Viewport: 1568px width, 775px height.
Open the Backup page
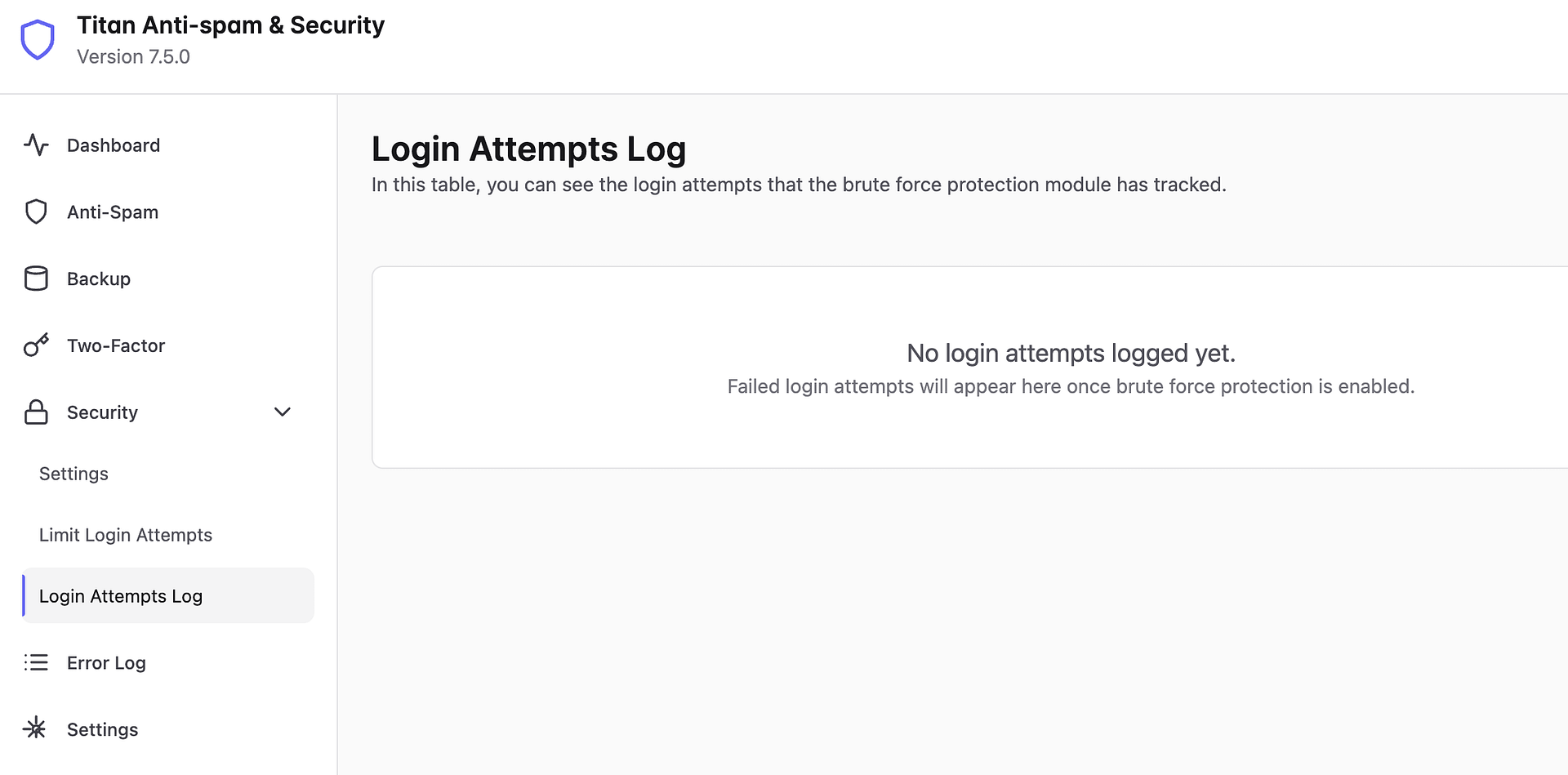click(99, 279)
